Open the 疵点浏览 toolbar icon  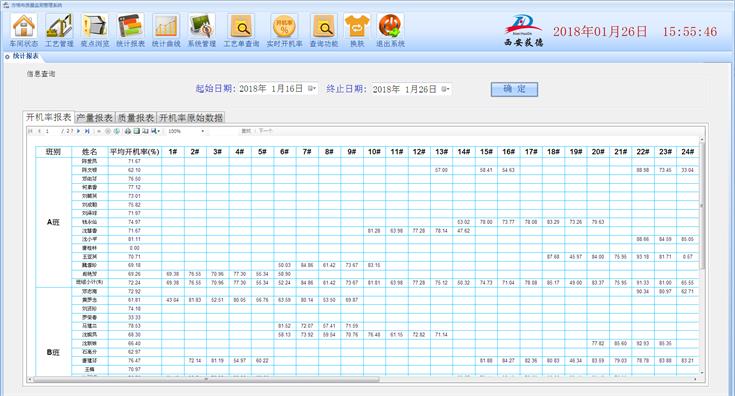pyautogui.click(x=95, y=30)
